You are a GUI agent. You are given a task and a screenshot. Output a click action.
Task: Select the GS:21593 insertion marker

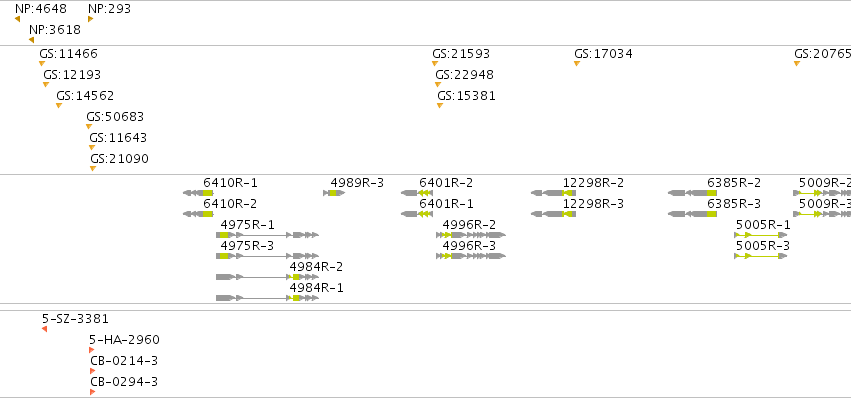click(x=435, y=64)
